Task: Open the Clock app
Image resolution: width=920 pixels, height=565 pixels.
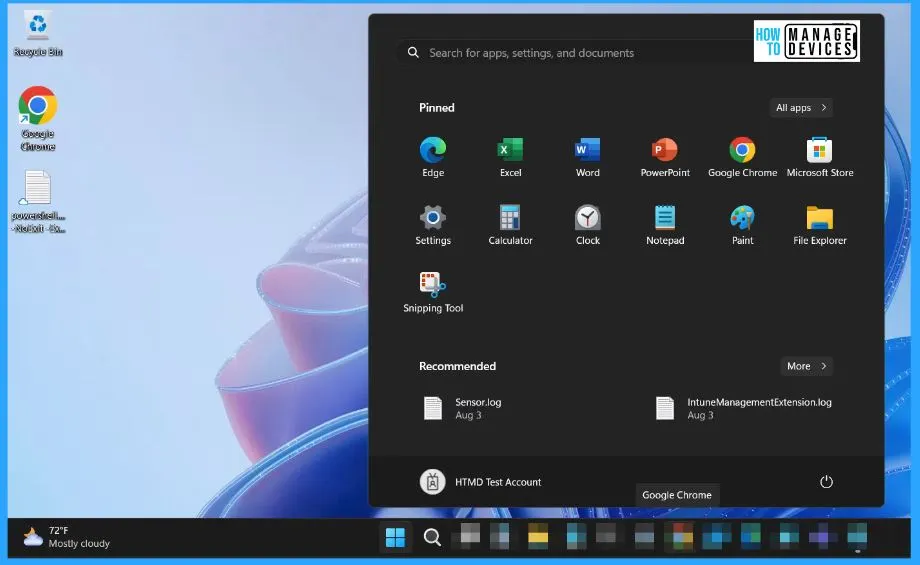Action: pyautogui.click(x=587, y=225)
